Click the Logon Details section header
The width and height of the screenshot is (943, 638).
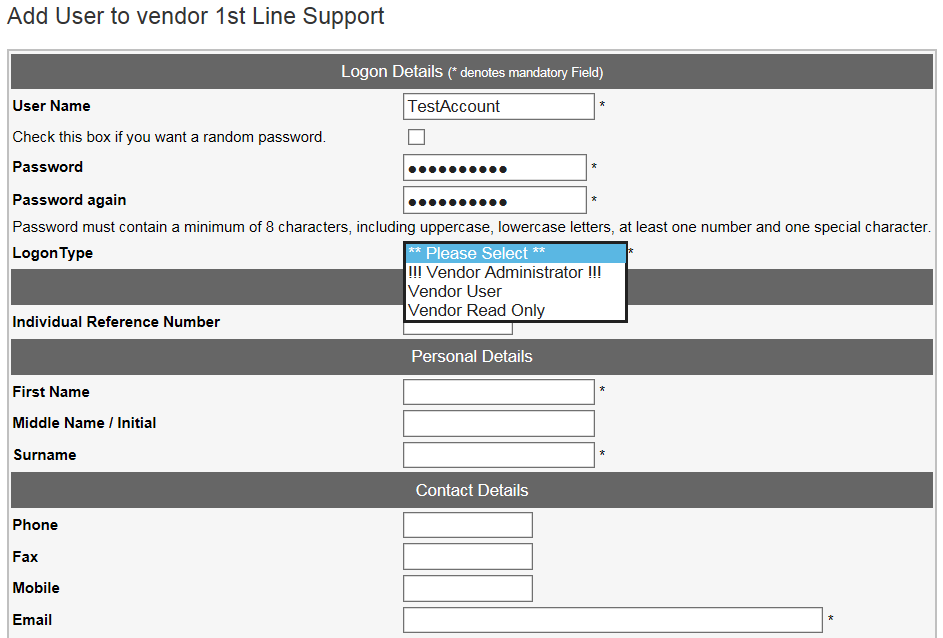[471, 72]
